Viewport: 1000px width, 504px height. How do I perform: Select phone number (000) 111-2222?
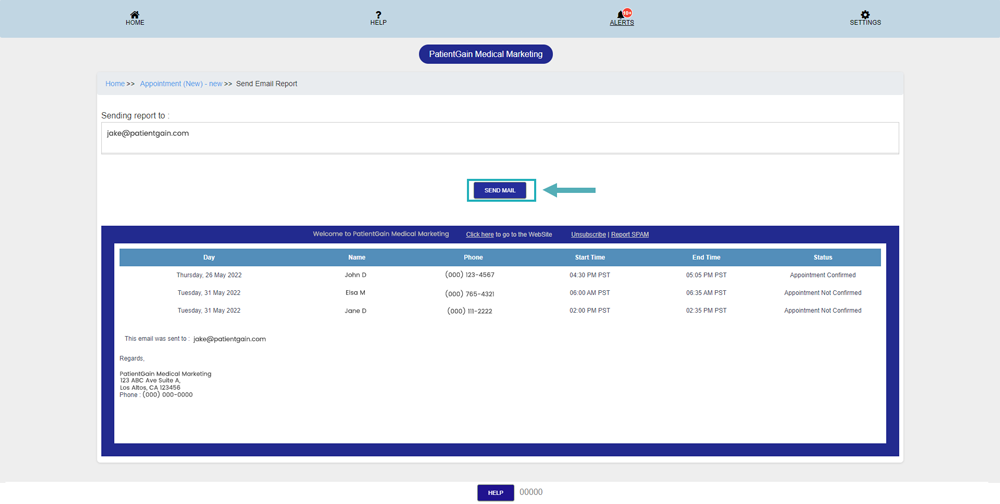coord(470,311)
